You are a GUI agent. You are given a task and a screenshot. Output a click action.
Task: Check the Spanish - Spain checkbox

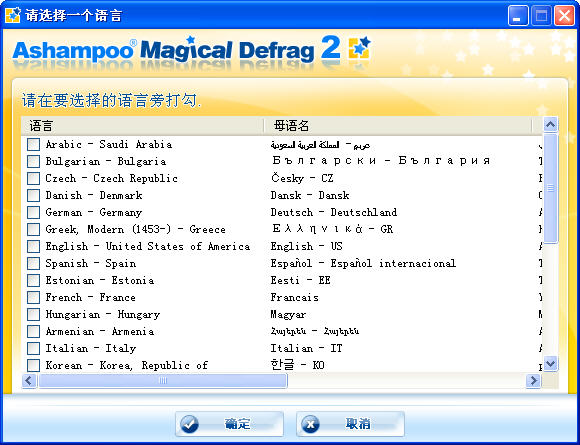(33, 263)
